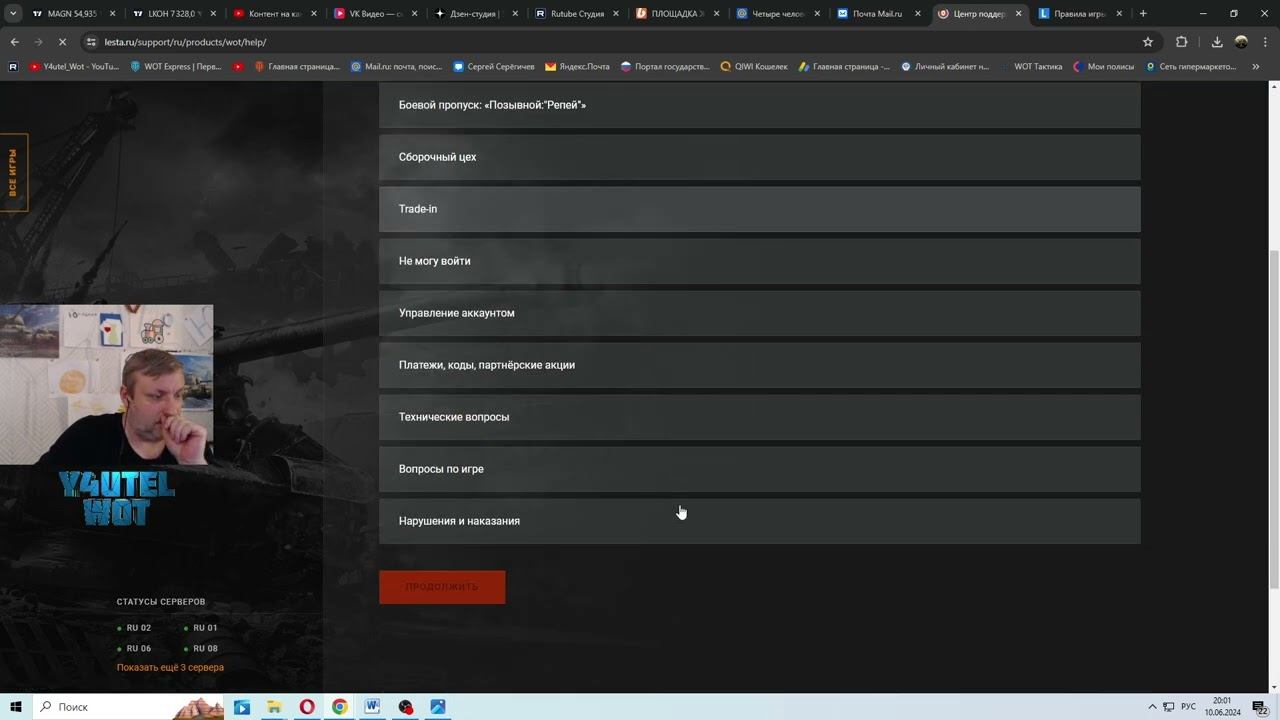
Task: Open the tab search dropdown arrow
Action: coord(14,14)
